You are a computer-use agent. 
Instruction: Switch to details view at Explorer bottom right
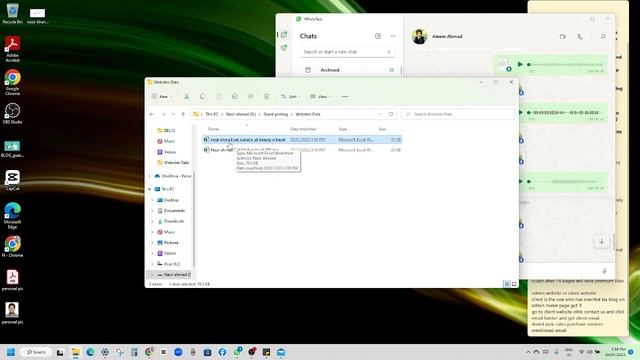[507, 284]
